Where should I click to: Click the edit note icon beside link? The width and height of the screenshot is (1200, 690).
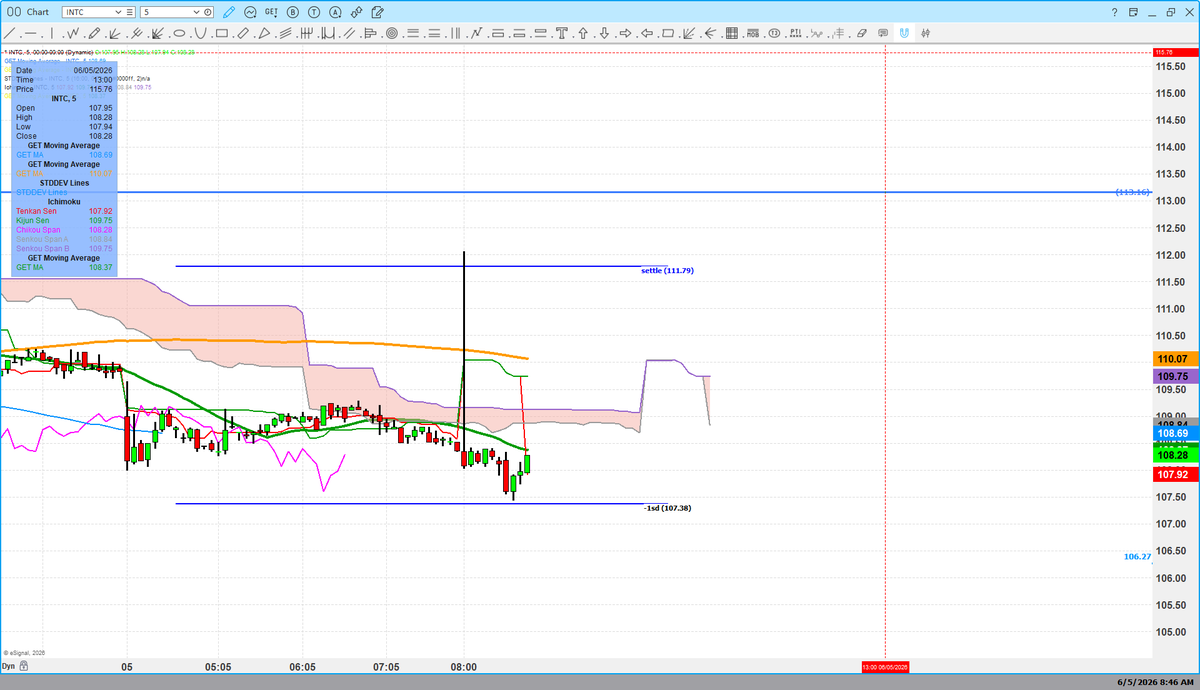click(377, 12)
